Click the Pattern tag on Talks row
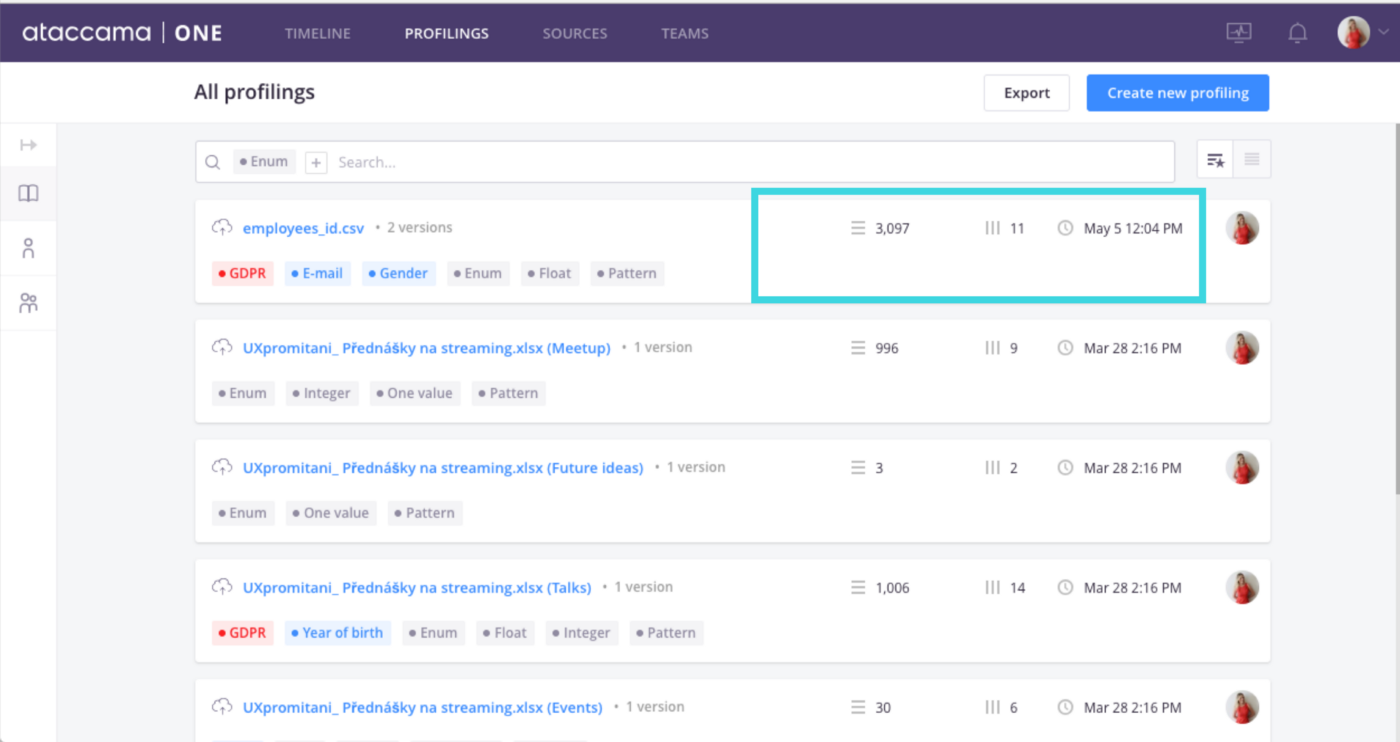 pyautogui.click(x=666, y=633)
